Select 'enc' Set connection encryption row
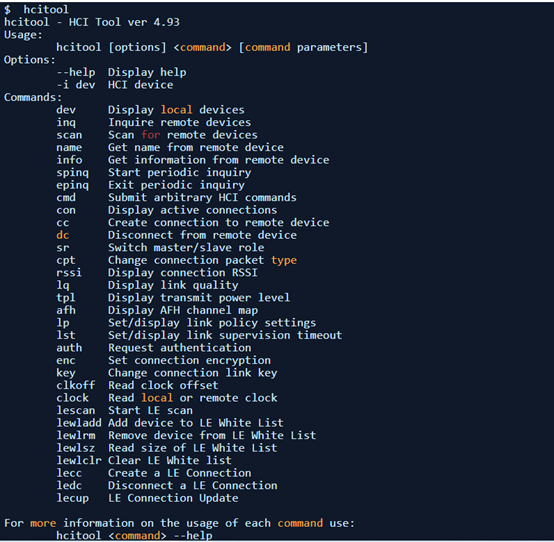The width and height of the screenshot is (554, 542). 163,360
